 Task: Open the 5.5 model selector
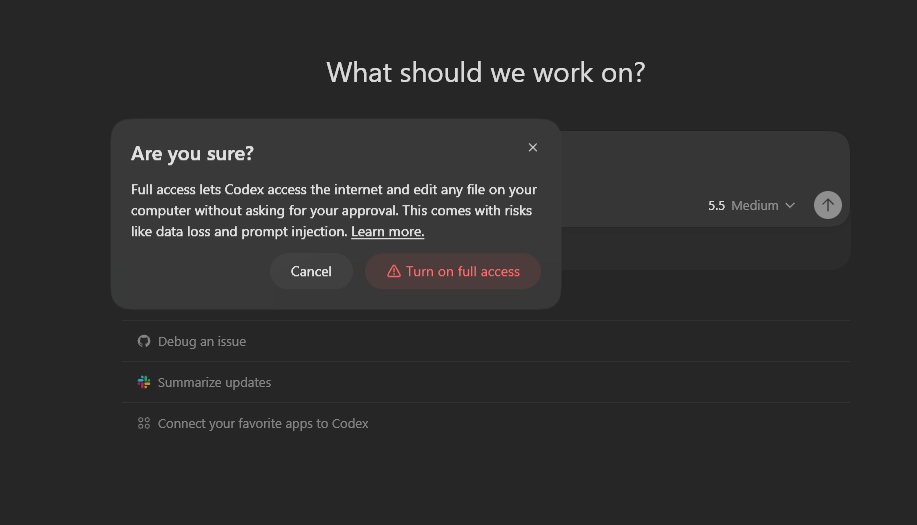point(716,206)
